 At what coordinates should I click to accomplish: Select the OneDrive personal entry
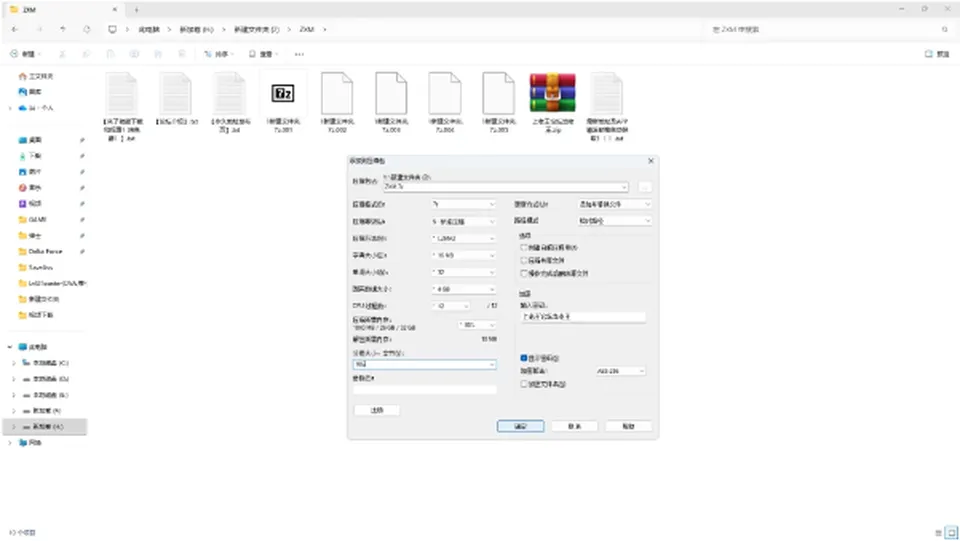36,108
